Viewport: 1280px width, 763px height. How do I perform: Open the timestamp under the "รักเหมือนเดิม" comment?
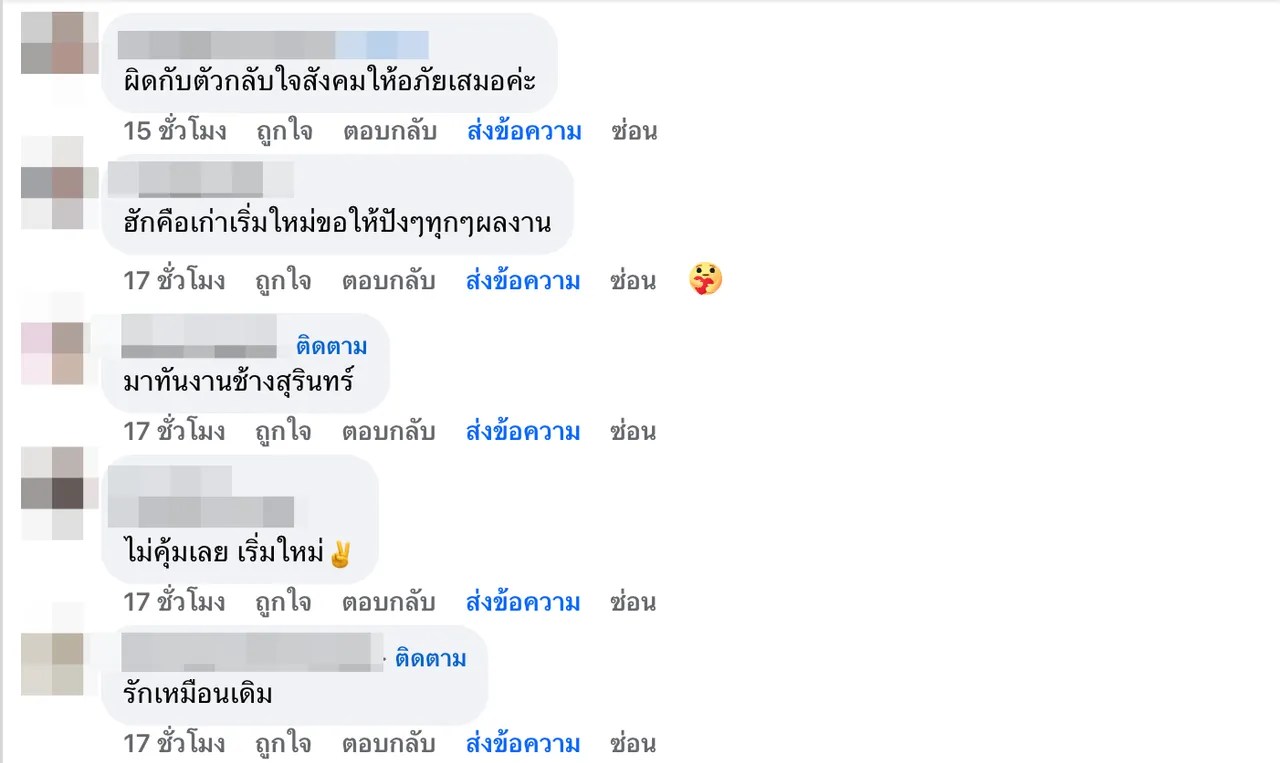click(x=175, y=744)
